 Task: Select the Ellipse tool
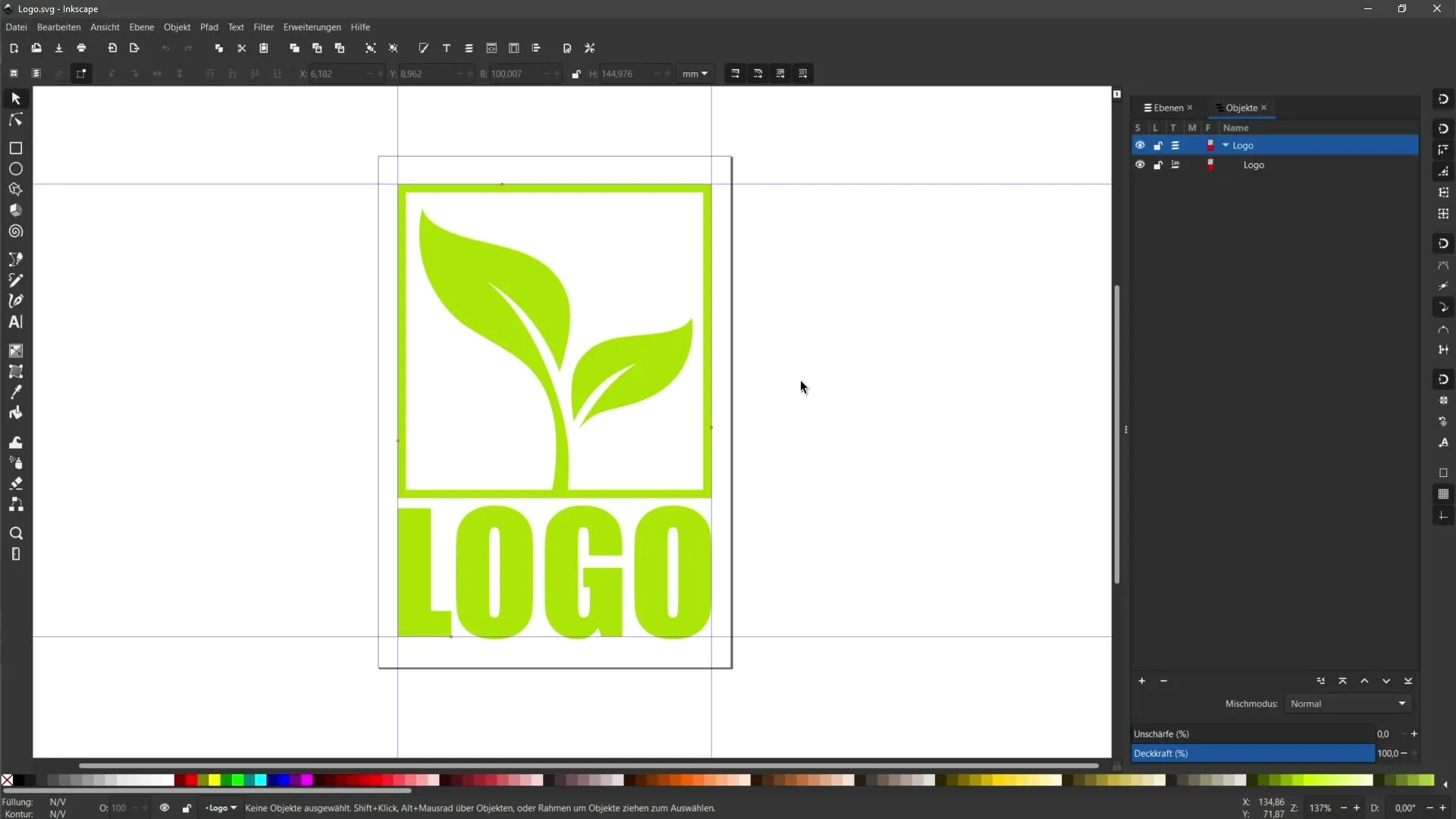click(x=15, y=168)
